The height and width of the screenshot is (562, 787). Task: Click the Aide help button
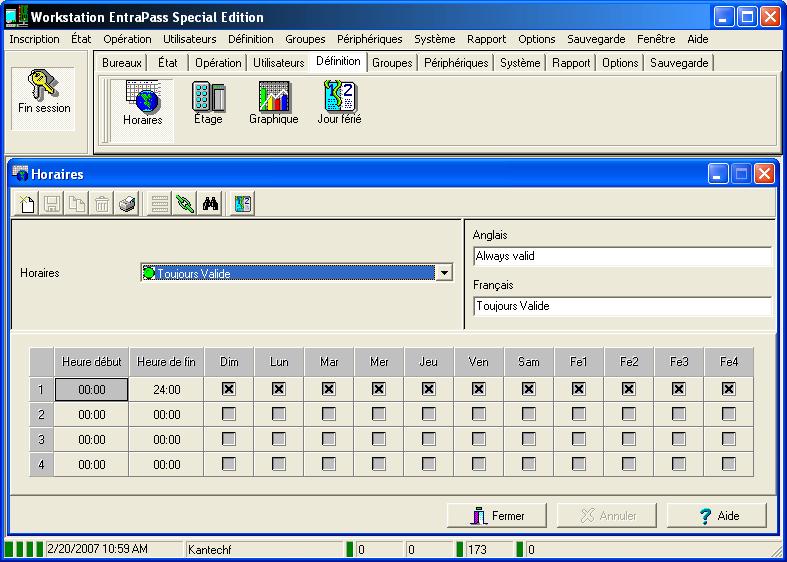coord(717,515)
